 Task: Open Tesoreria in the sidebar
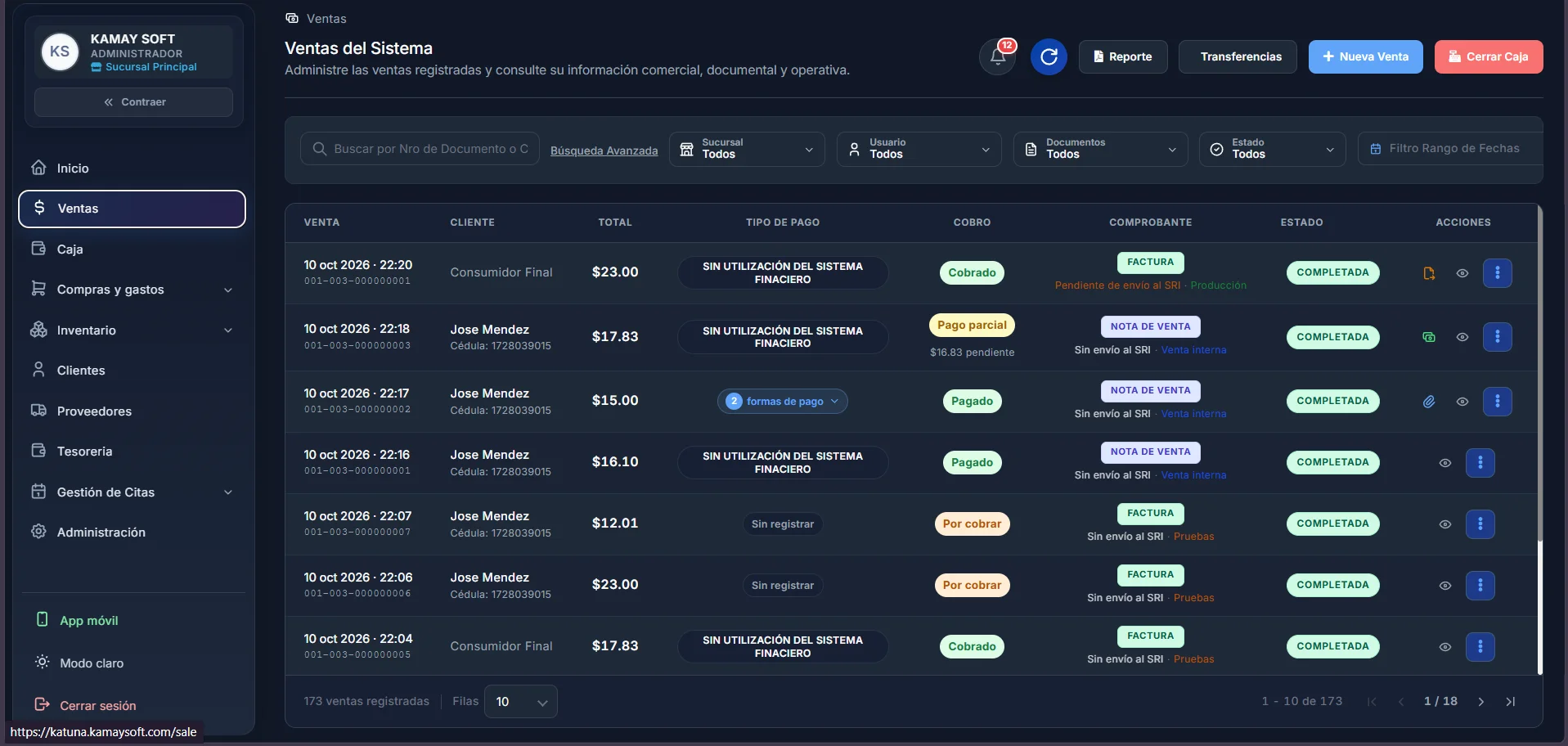point(132,452)
